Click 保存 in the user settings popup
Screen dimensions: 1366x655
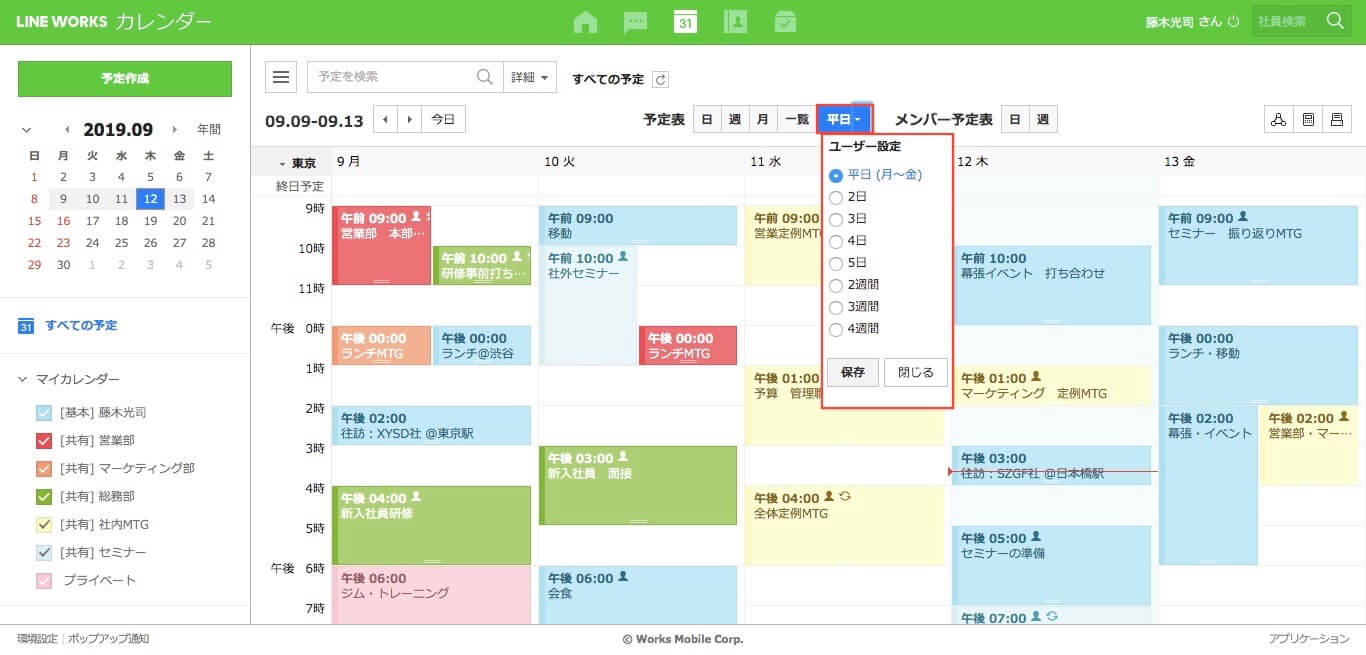[x=852, y=372]
